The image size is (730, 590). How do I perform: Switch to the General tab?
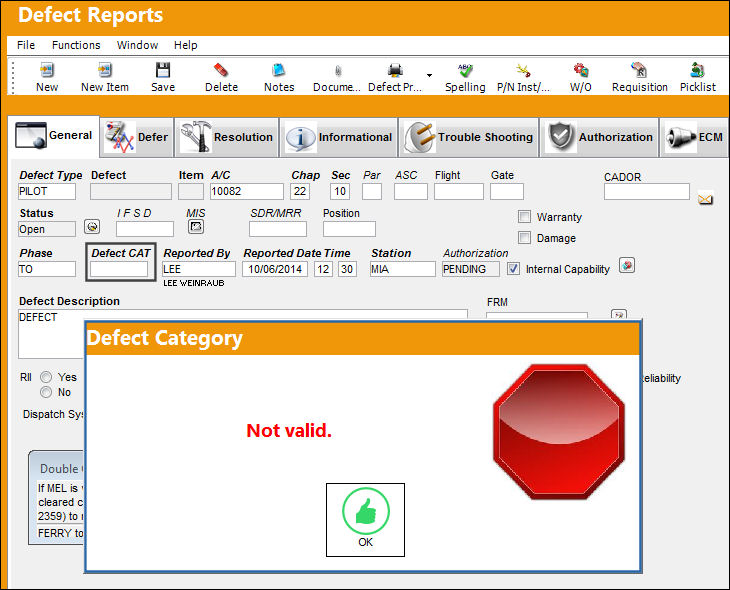tap(54, 136)
